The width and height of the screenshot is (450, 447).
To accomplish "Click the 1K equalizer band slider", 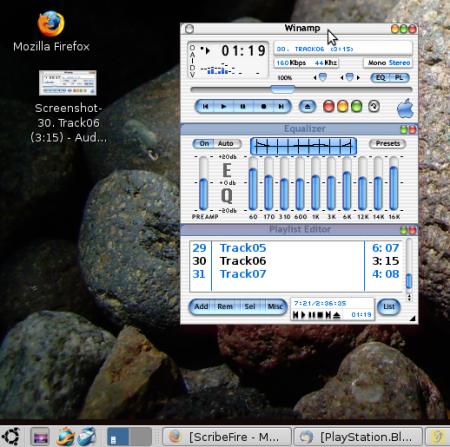I will click(315, 183).
